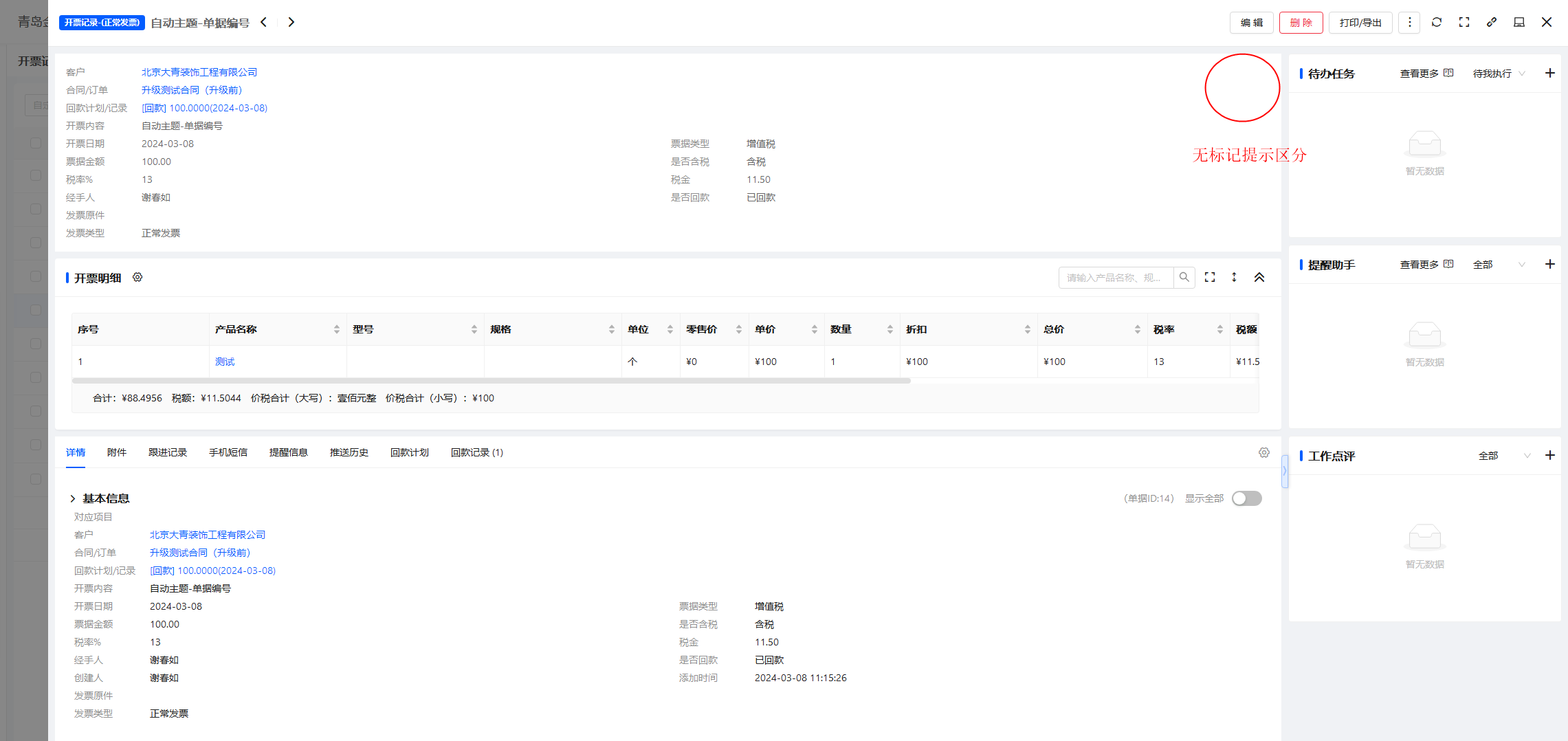Image resolution: width=1568 pixels, height=741 pixels.
Task: Switch to the 回款记录 (1) tab
Action: click(x=477, y=452)
